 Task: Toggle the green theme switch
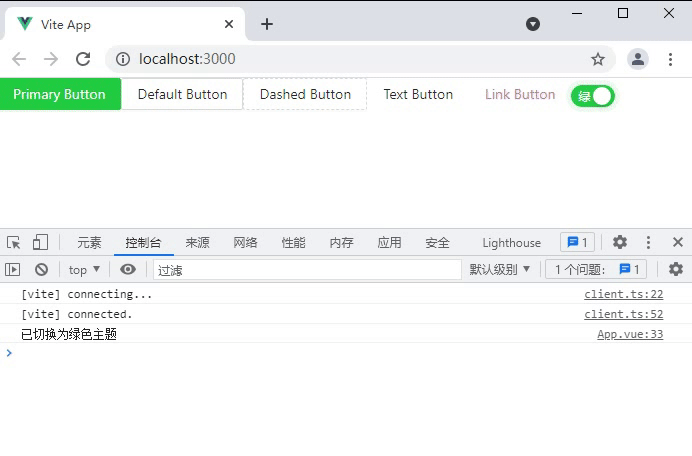[x=593, y=96]
